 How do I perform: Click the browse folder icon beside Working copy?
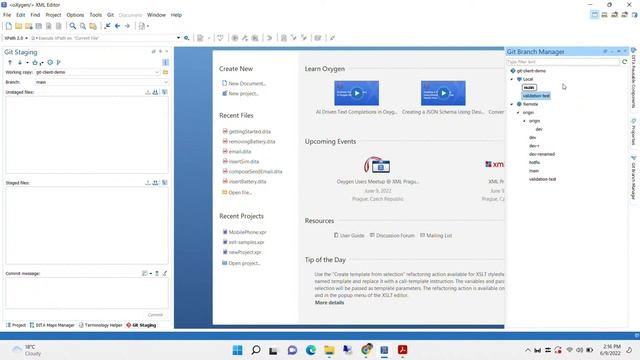tap(165, 72)
